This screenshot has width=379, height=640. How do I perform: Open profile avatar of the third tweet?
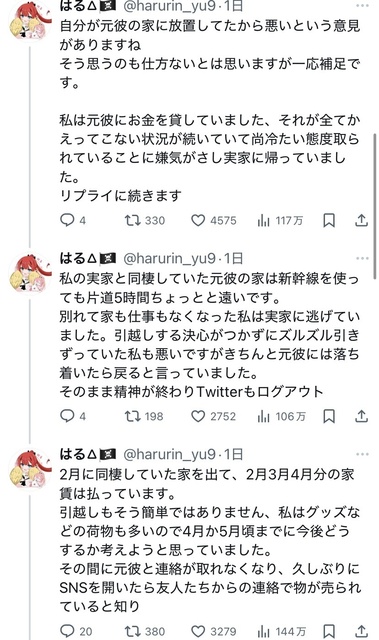[x=30, y=469]
